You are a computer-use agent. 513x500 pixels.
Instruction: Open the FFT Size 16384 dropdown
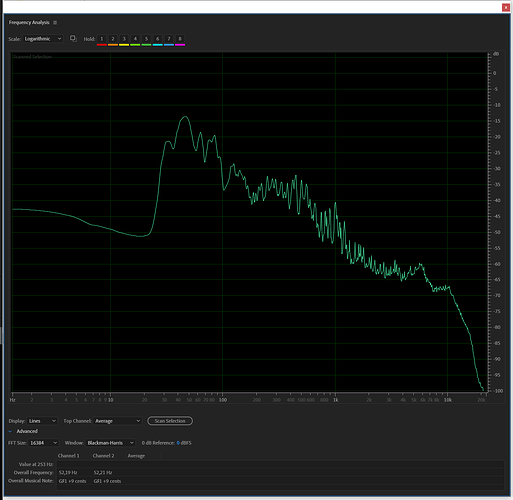(44, 443)
